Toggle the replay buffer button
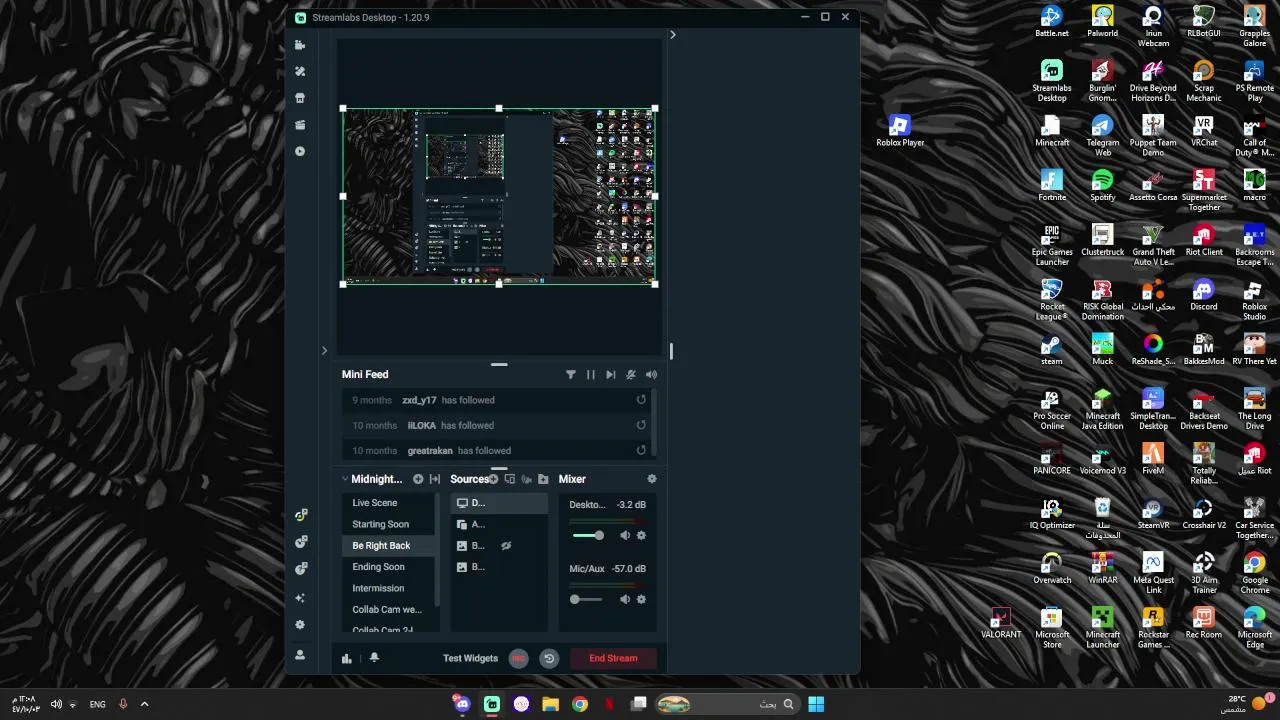Image resolution: width=1280 pixels, height=720 pixels. [x=549, y=658]
